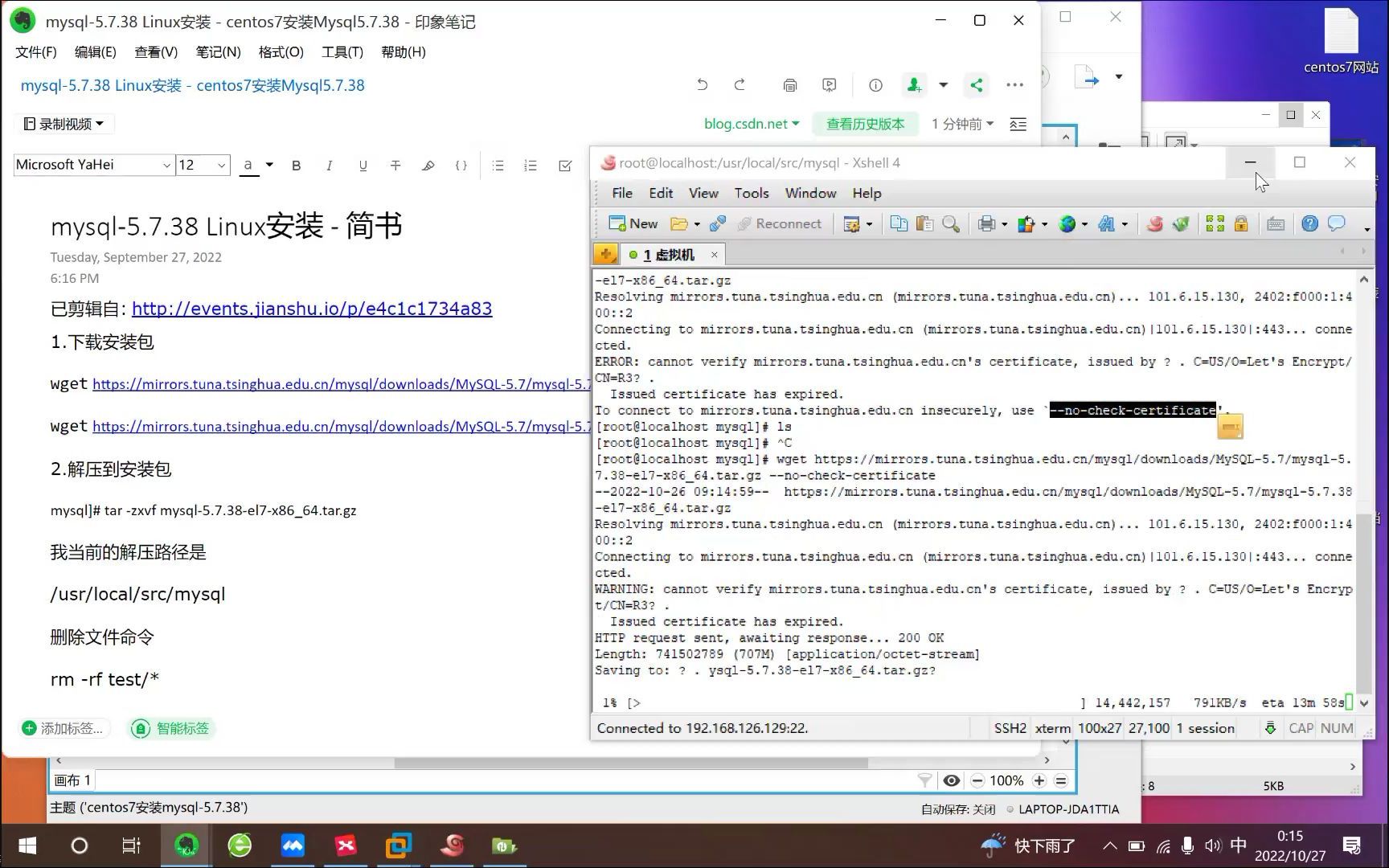
Task: Open the font size dropdown
Action: point(223,165)
